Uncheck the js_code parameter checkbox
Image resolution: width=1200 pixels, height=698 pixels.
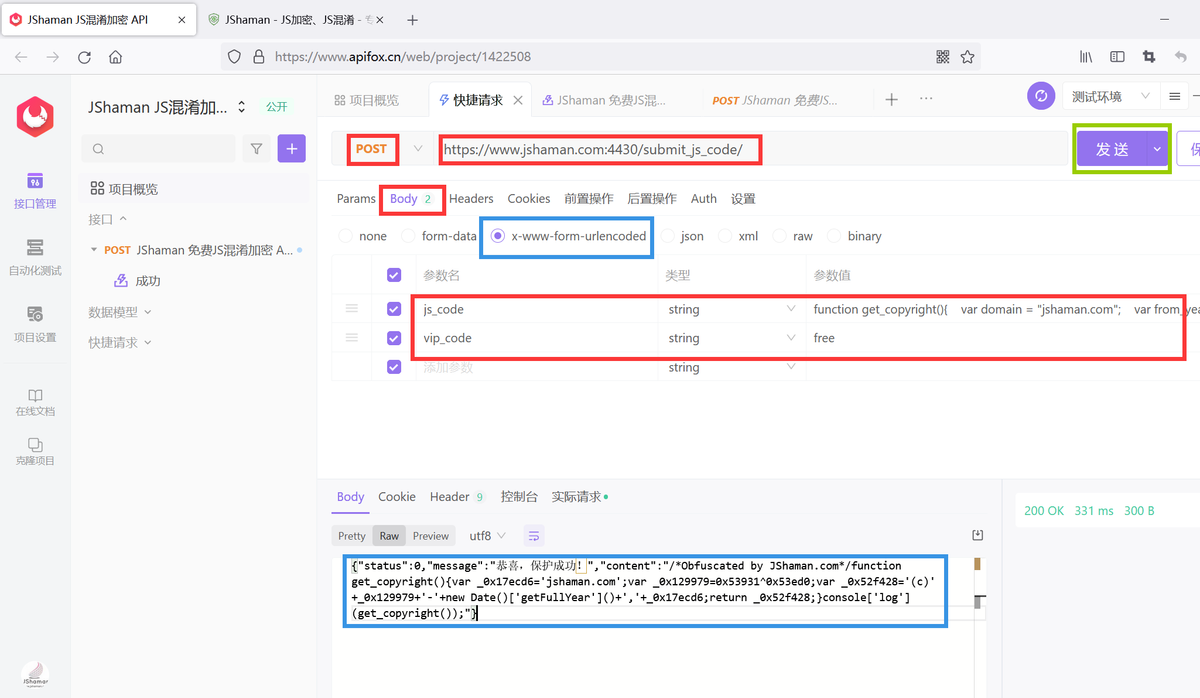(393, 309)
